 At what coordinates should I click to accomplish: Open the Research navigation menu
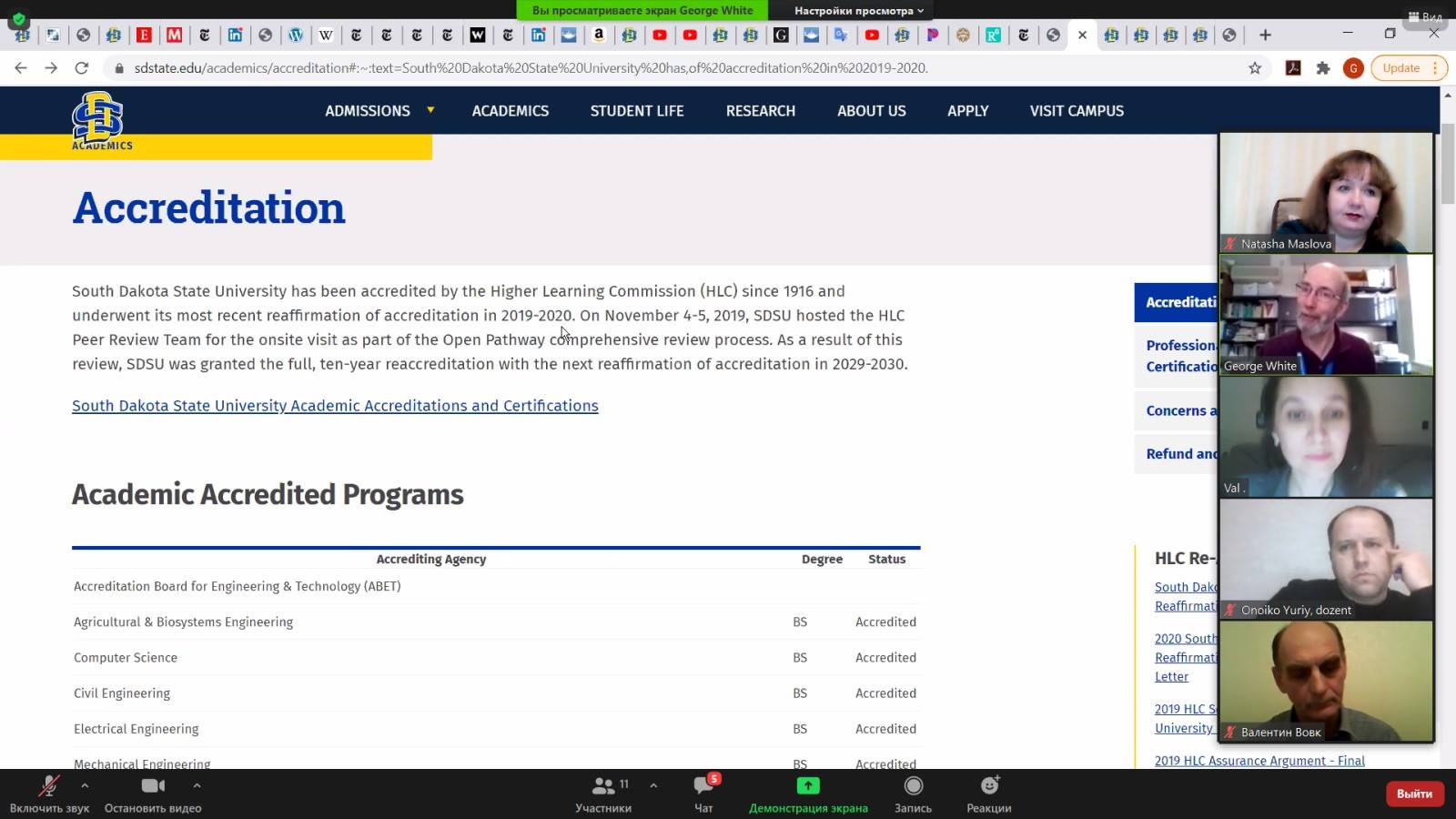[x=760, y=111]
